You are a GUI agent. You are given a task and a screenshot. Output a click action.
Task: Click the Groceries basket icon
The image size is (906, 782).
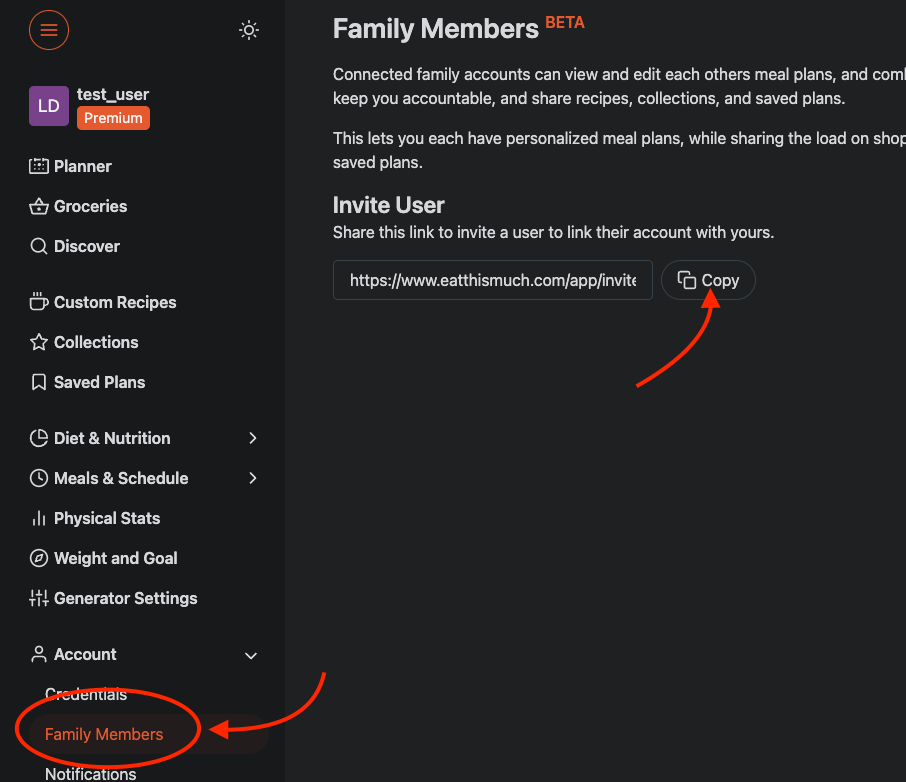click(39, 206)
